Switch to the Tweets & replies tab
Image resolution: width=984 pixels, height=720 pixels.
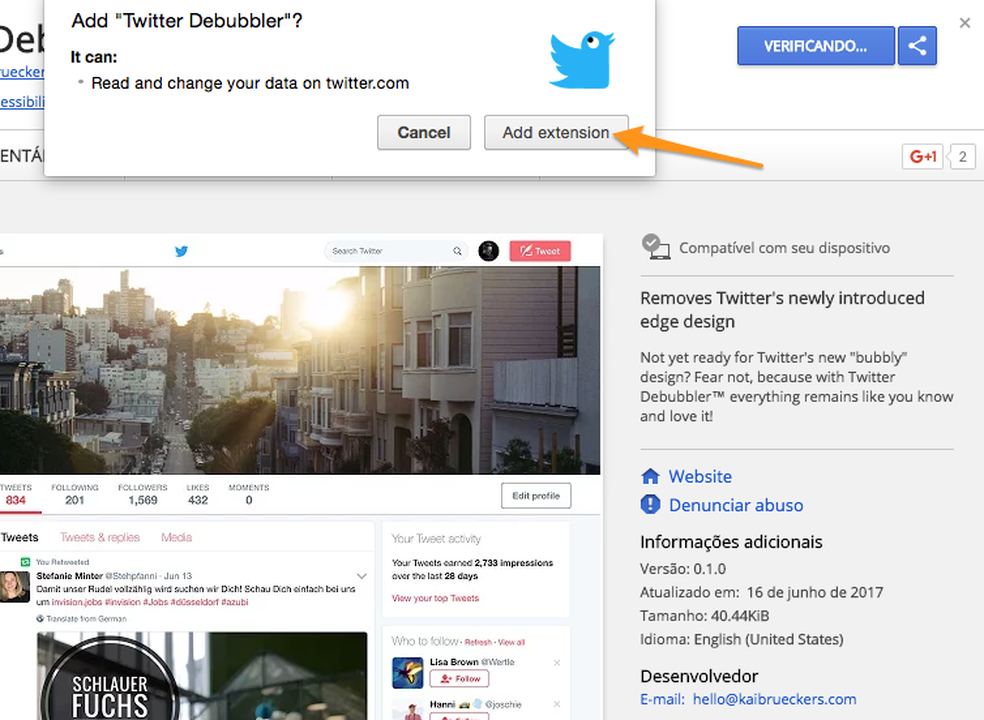(100, 537)
